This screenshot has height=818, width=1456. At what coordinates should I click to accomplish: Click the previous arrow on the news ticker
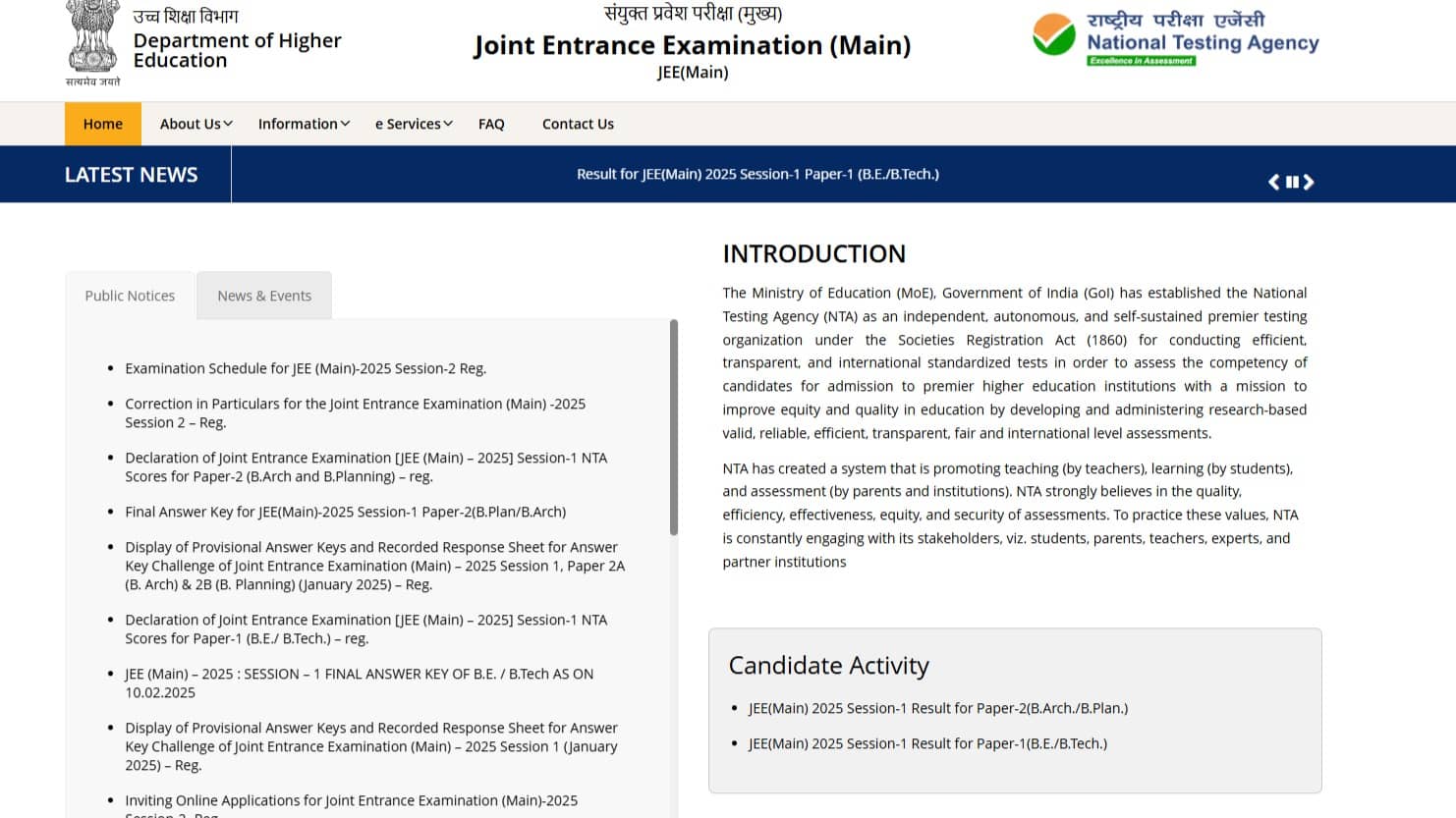(x=1273, y=182)
